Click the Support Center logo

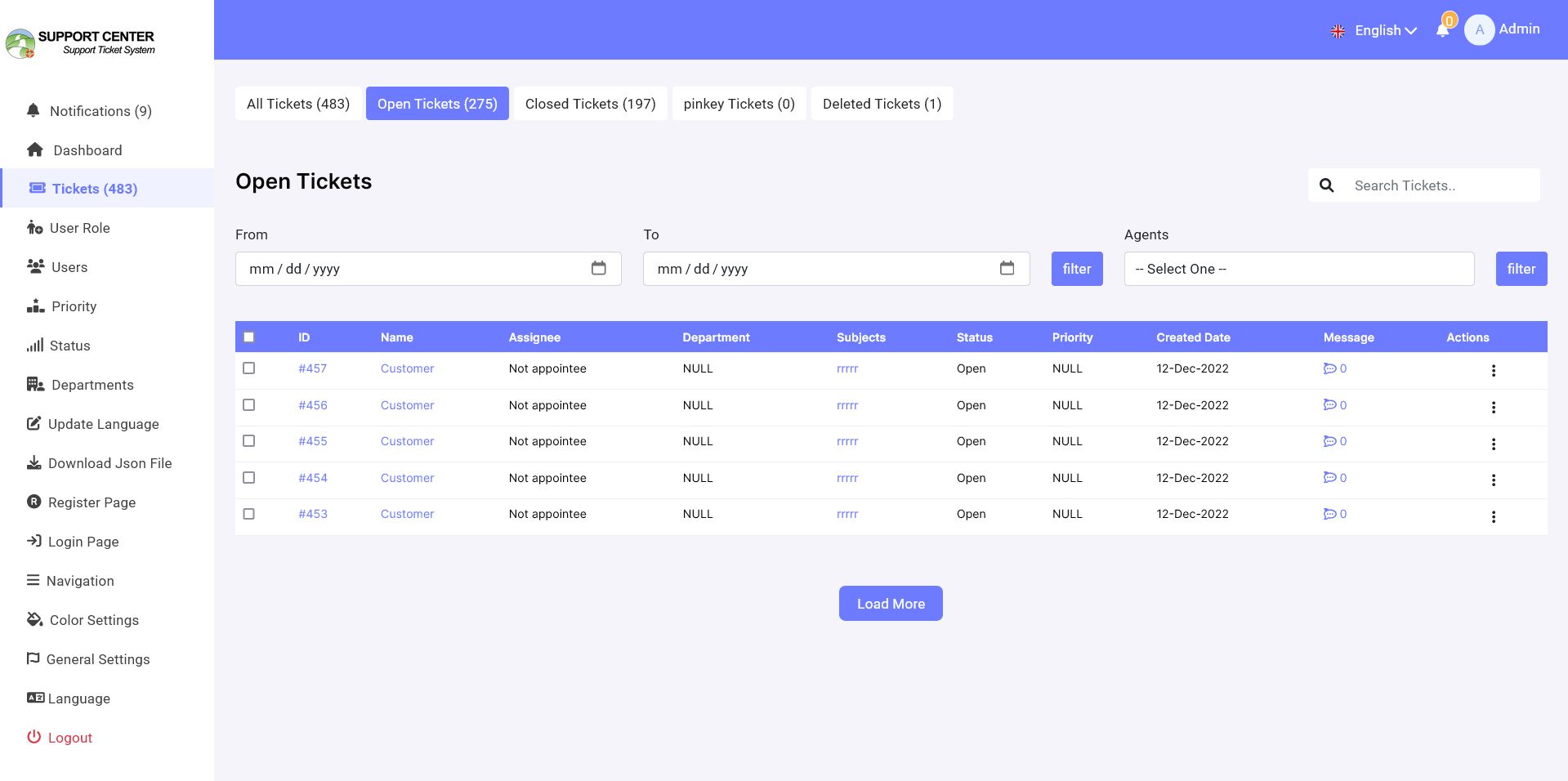[x=80, y=42]
